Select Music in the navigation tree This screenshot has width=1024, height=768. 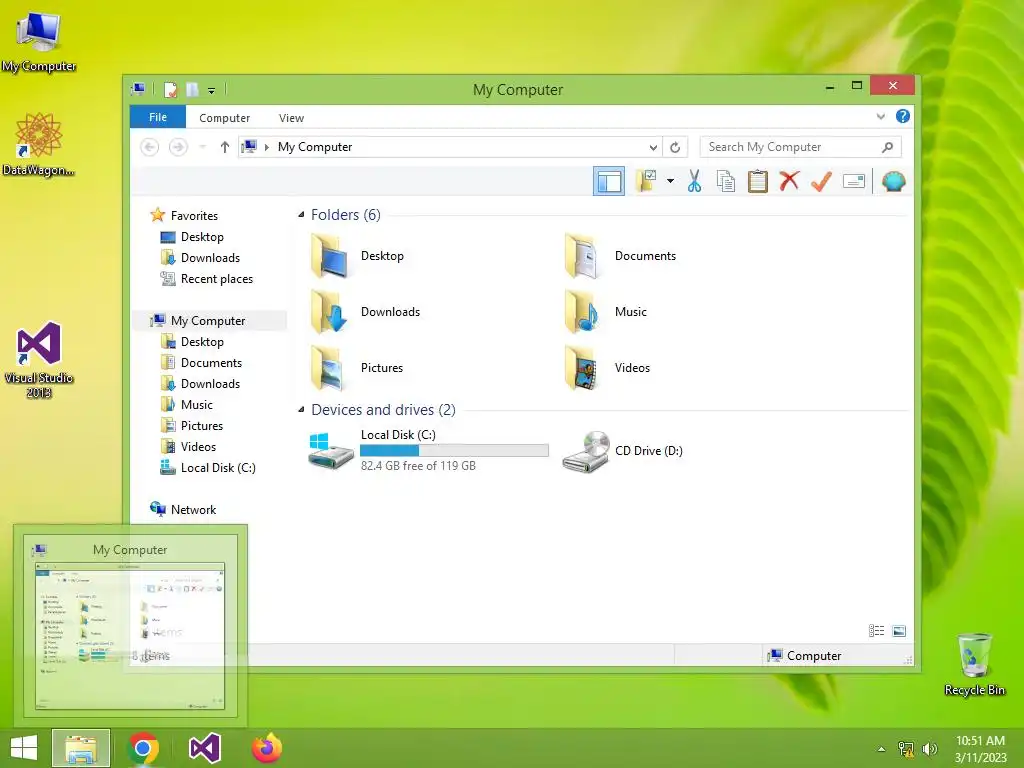(186, 404)
